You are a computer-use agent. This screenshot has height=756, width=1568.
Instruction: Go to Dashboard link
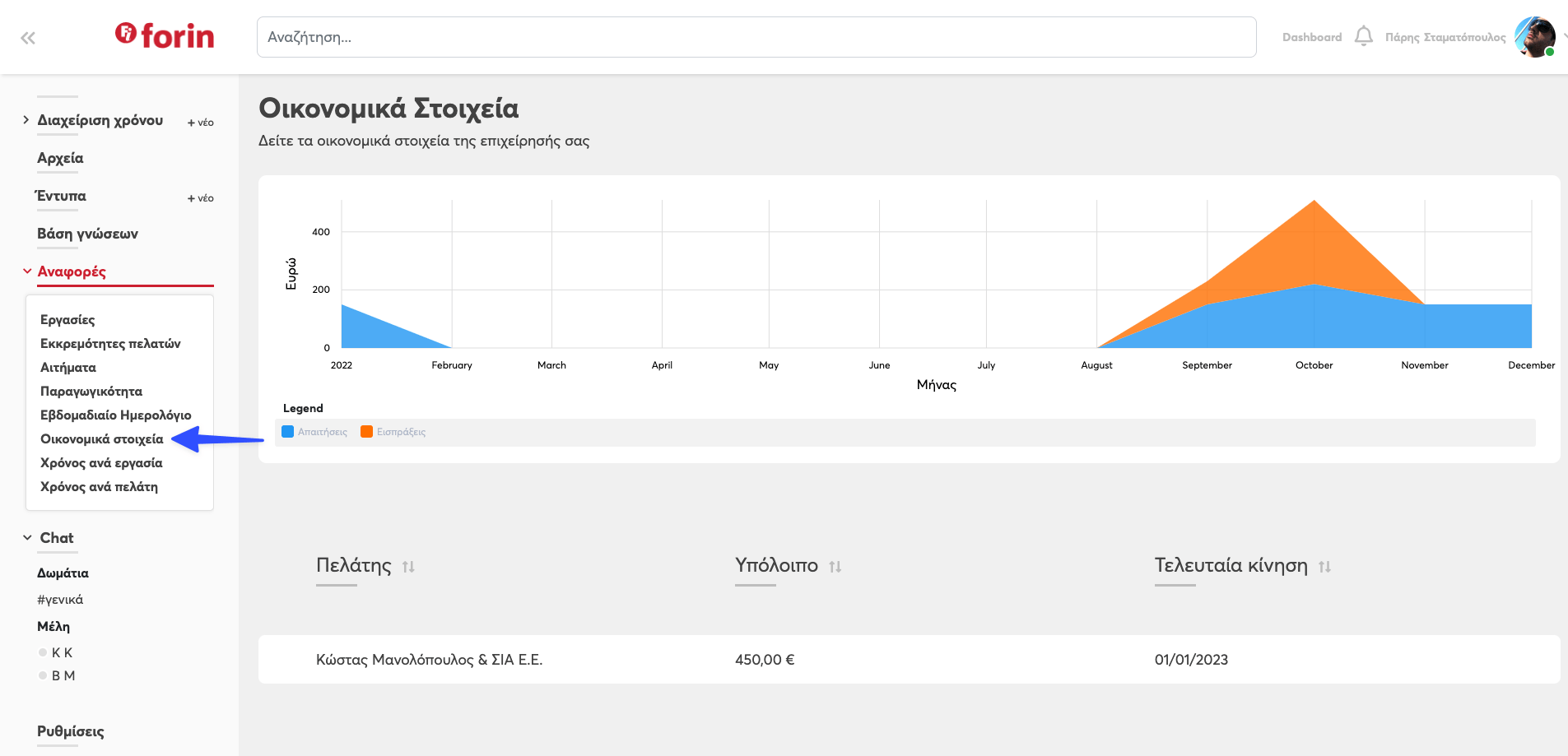pyautogui.click(x=1311, y=37)
